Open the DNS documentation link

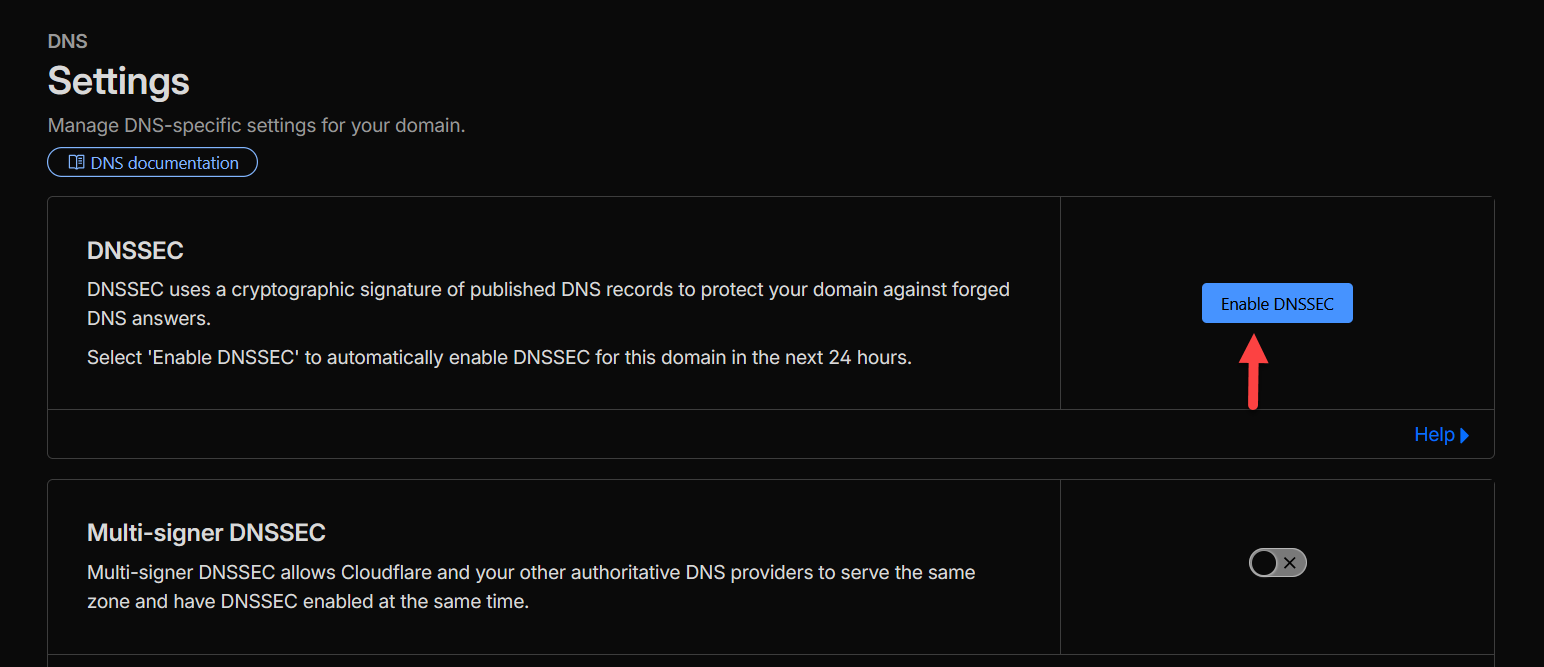coord(164,163)
